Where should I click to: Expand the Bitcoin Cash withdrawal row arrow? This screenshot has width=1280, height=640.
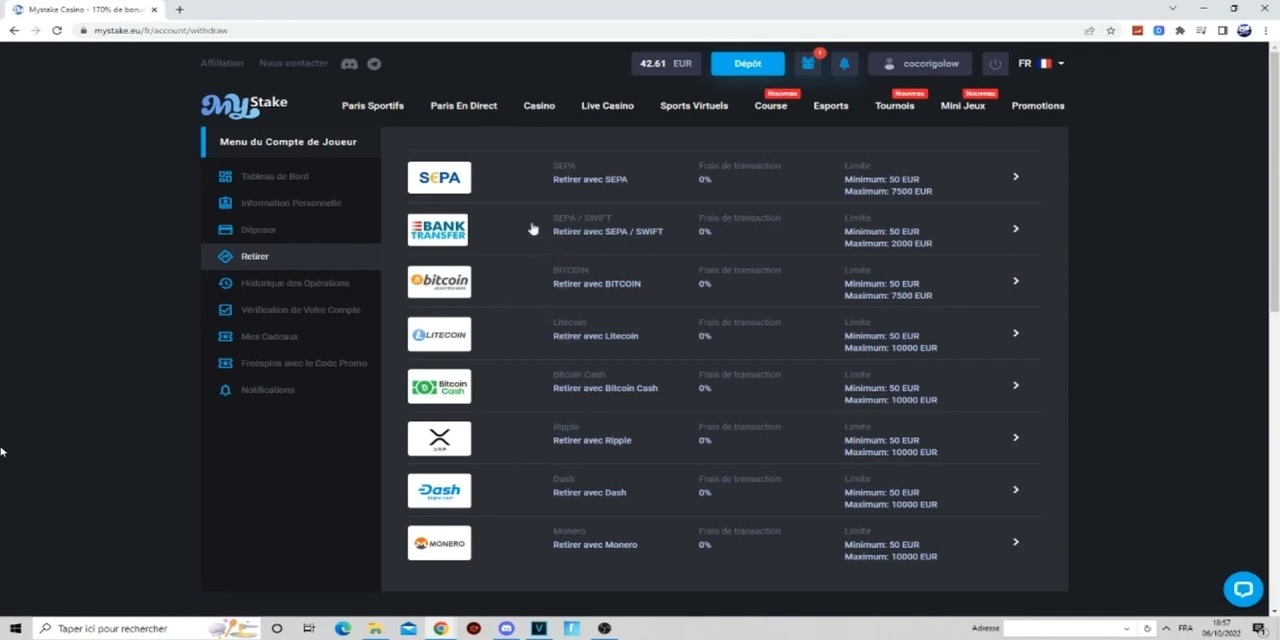pos(1015,385)
